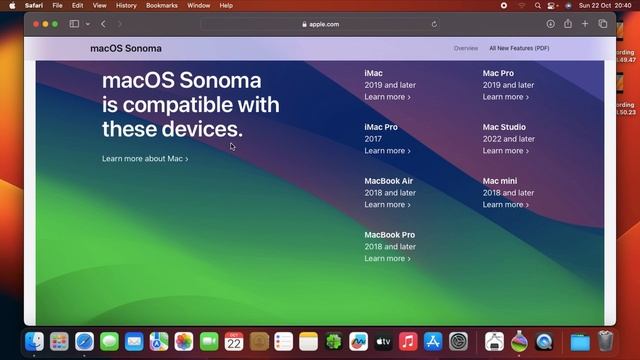This screenshot has height=360, width=640.
Task: Open the Trash from the Dock
Action: coord(605,341)
